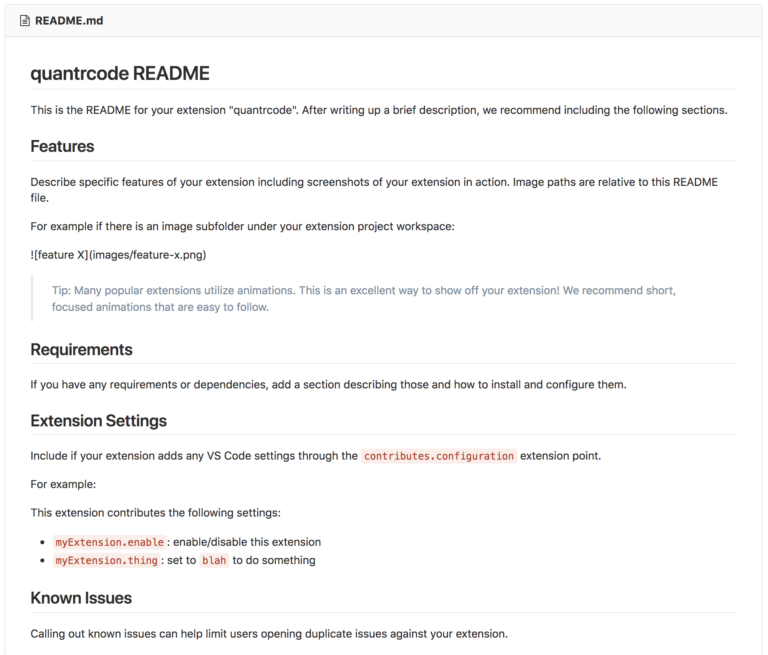The image size is (768, 655).
Task: Click the 'For example:' line
Action: point(63,485)
